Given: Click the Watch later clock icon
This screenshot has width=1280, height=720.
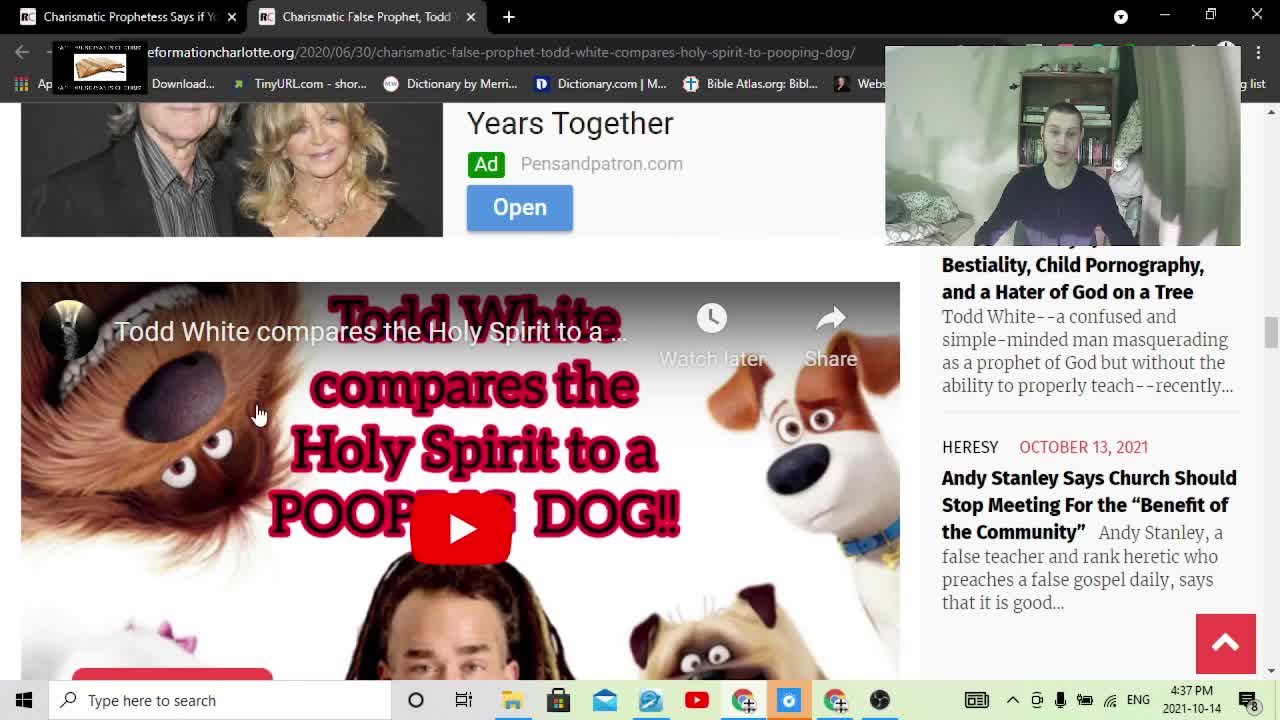Looking at the screenshot, I should coord(712,319).
